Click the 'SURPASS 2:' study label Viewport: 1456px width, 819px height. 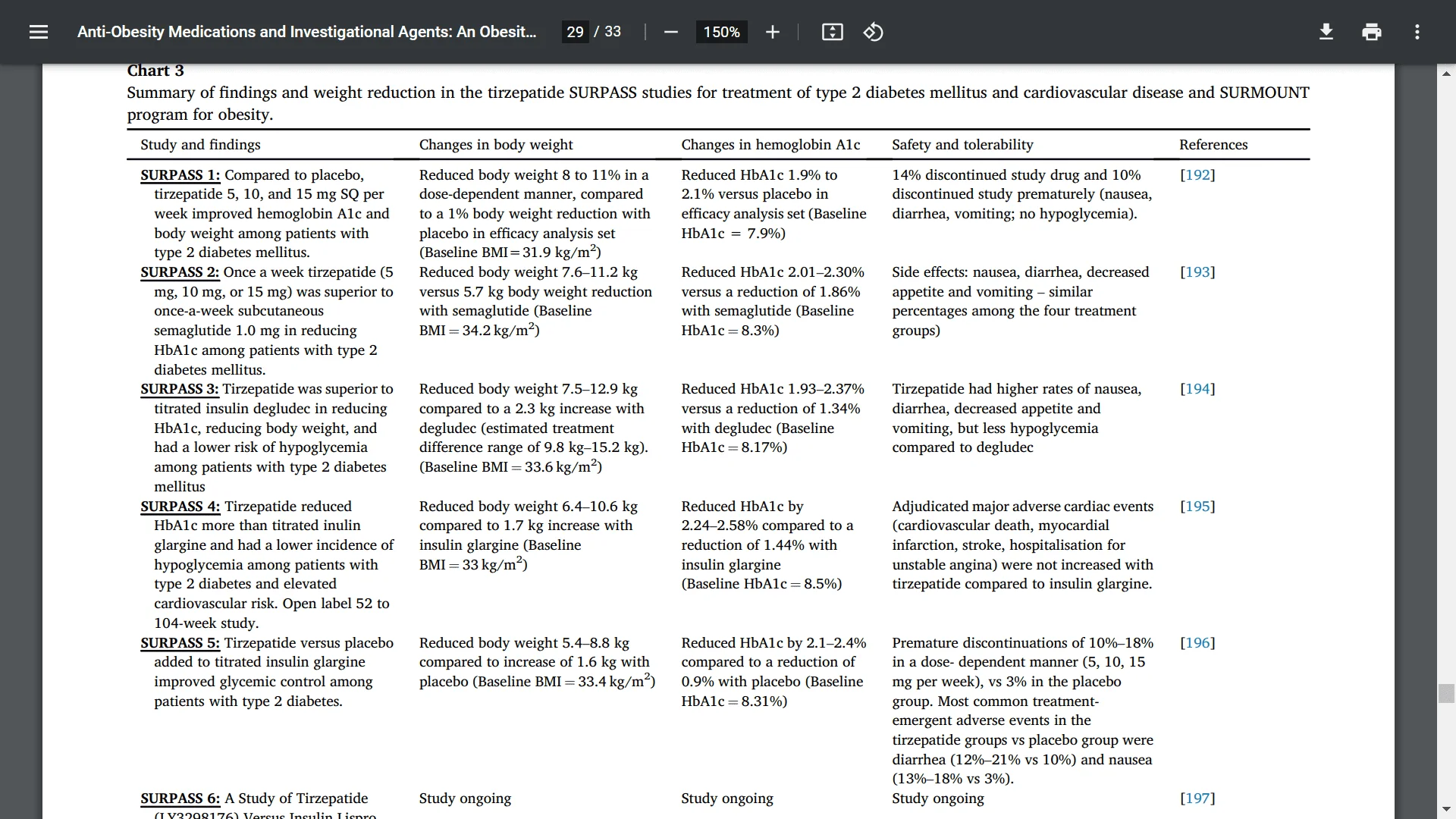[x=180, y=272]
